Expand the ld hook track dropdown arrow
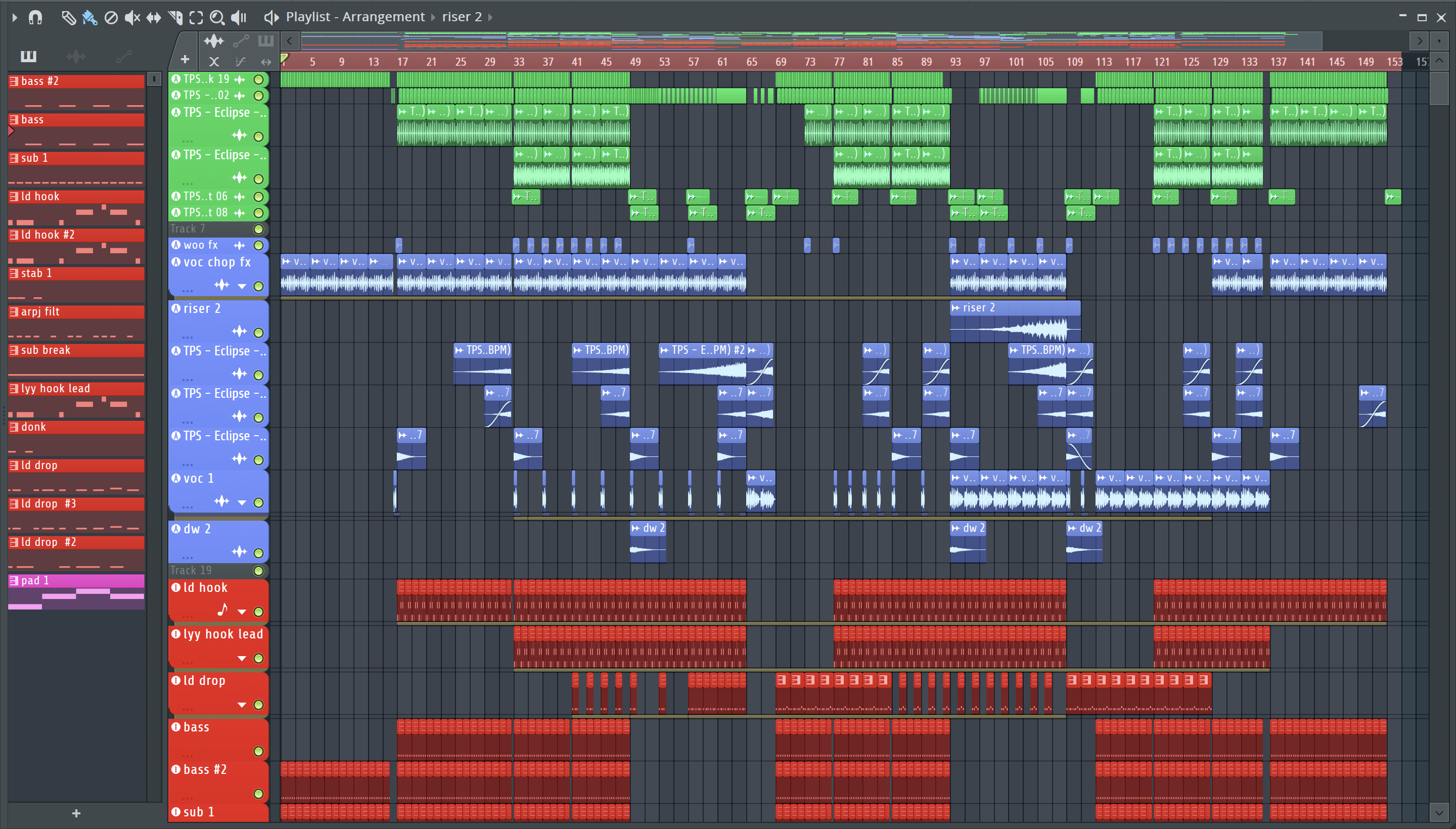Screen dimensions: 1456x829 tap(242, 612)
